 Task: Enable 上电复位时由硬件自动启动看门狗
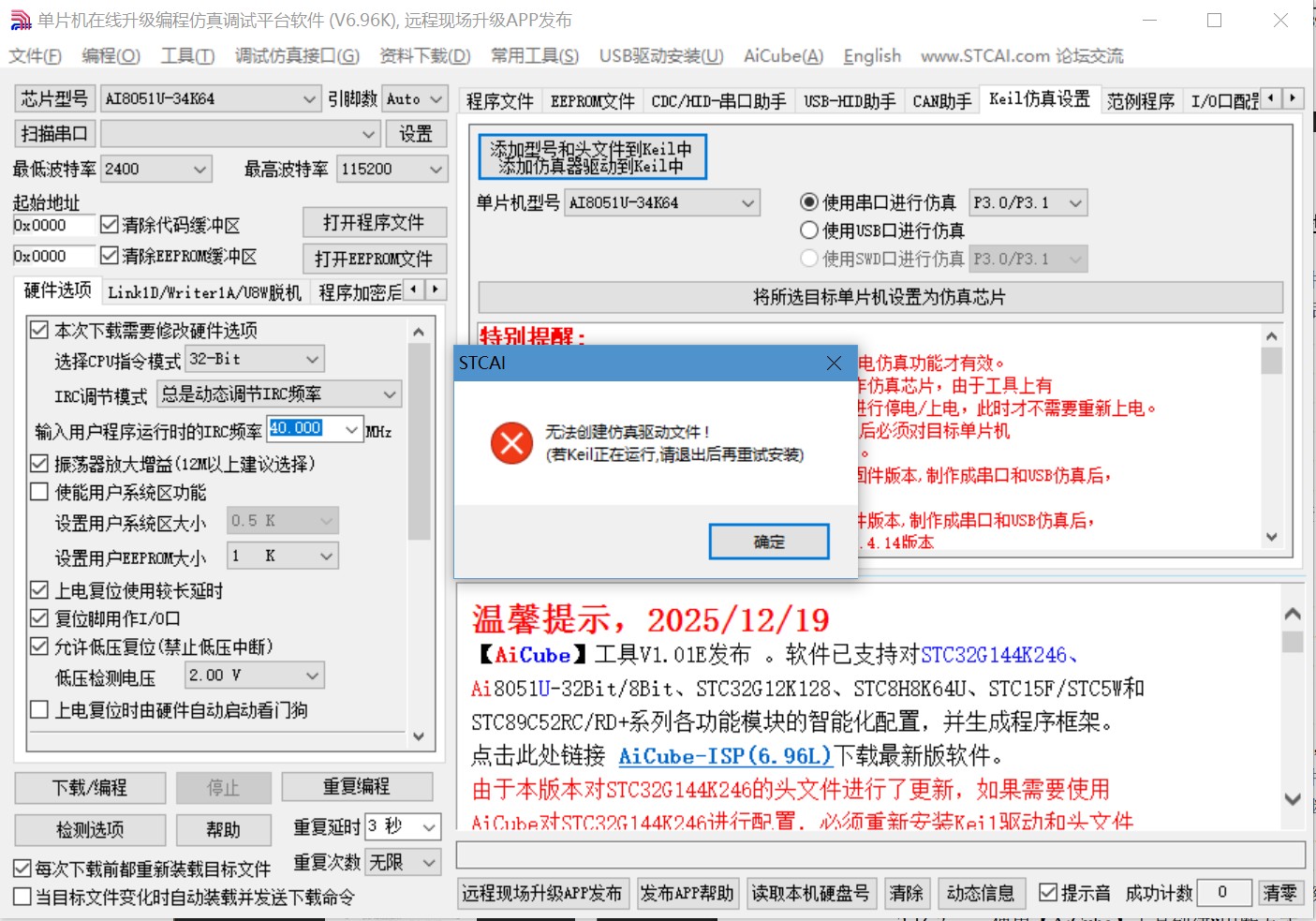point(38,710)
